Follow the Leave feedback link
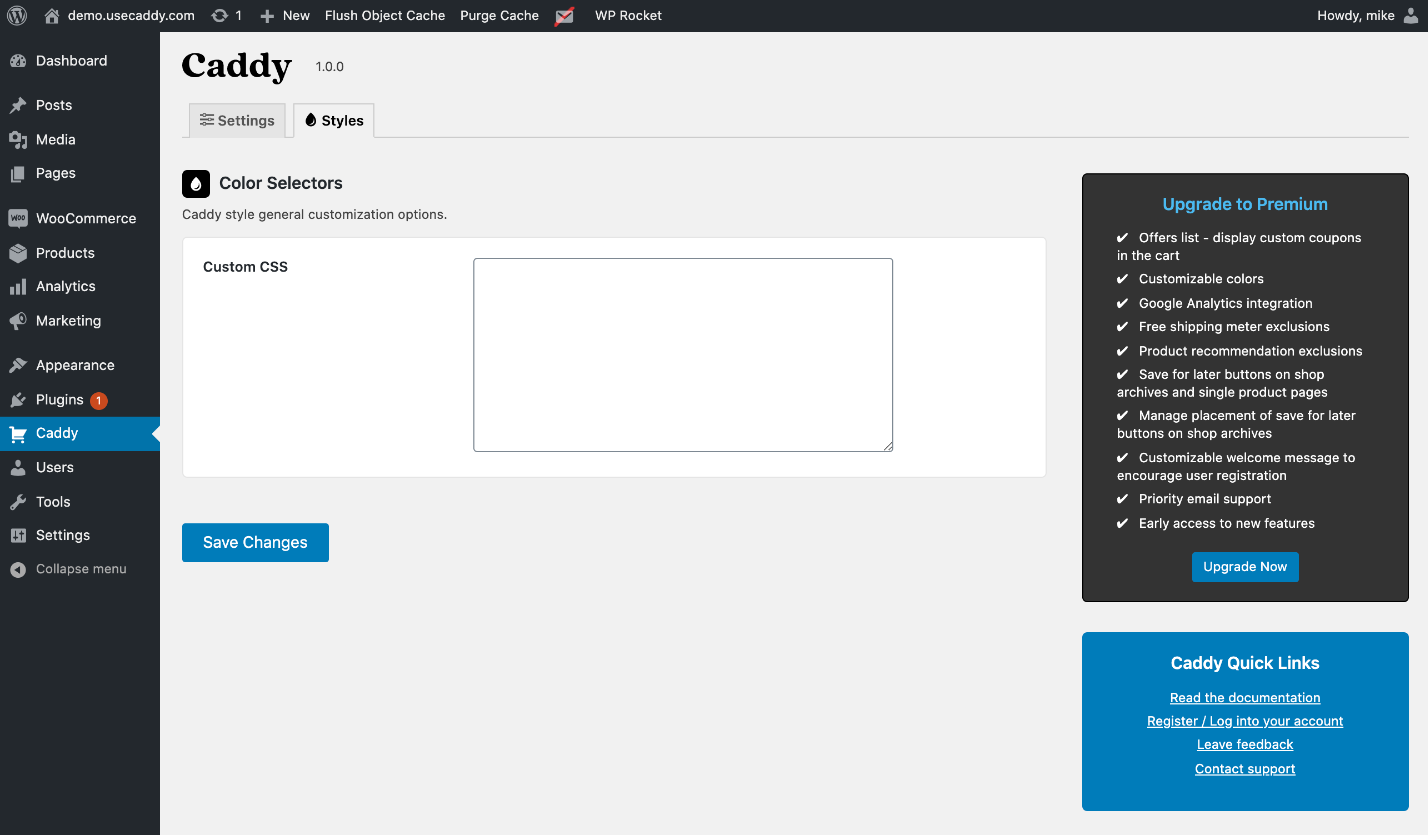The width and height of the screenshot is (1428, 835). pyautogui.click(x=1245, y=745)
